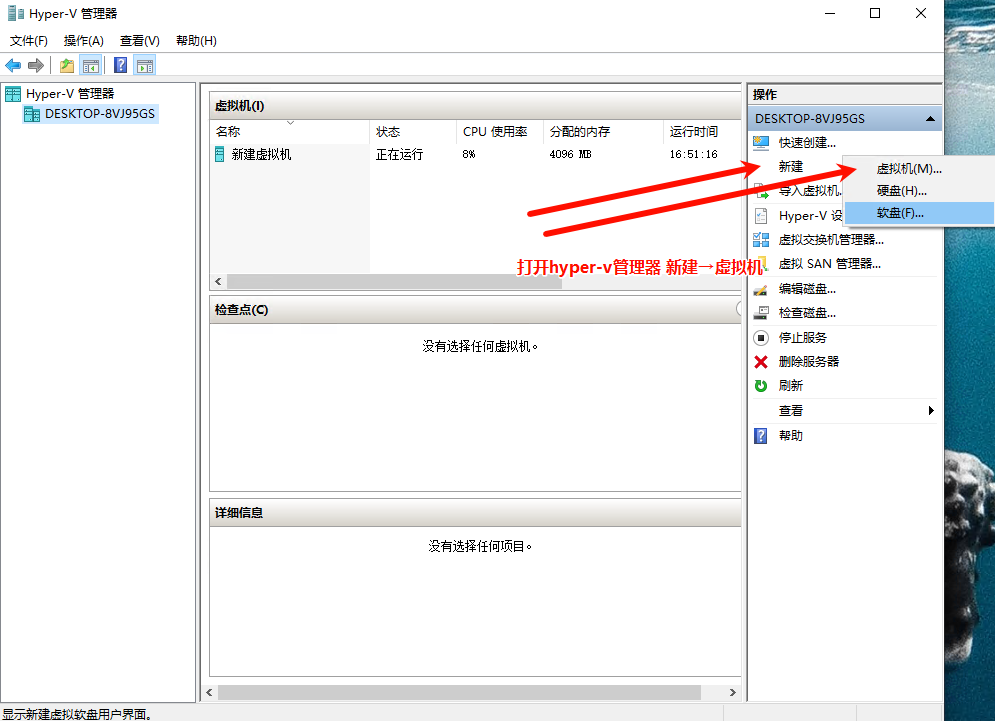Click the 正在运行 status cell
This screenshot has height=721, width=995.
[x=399, y=154]
